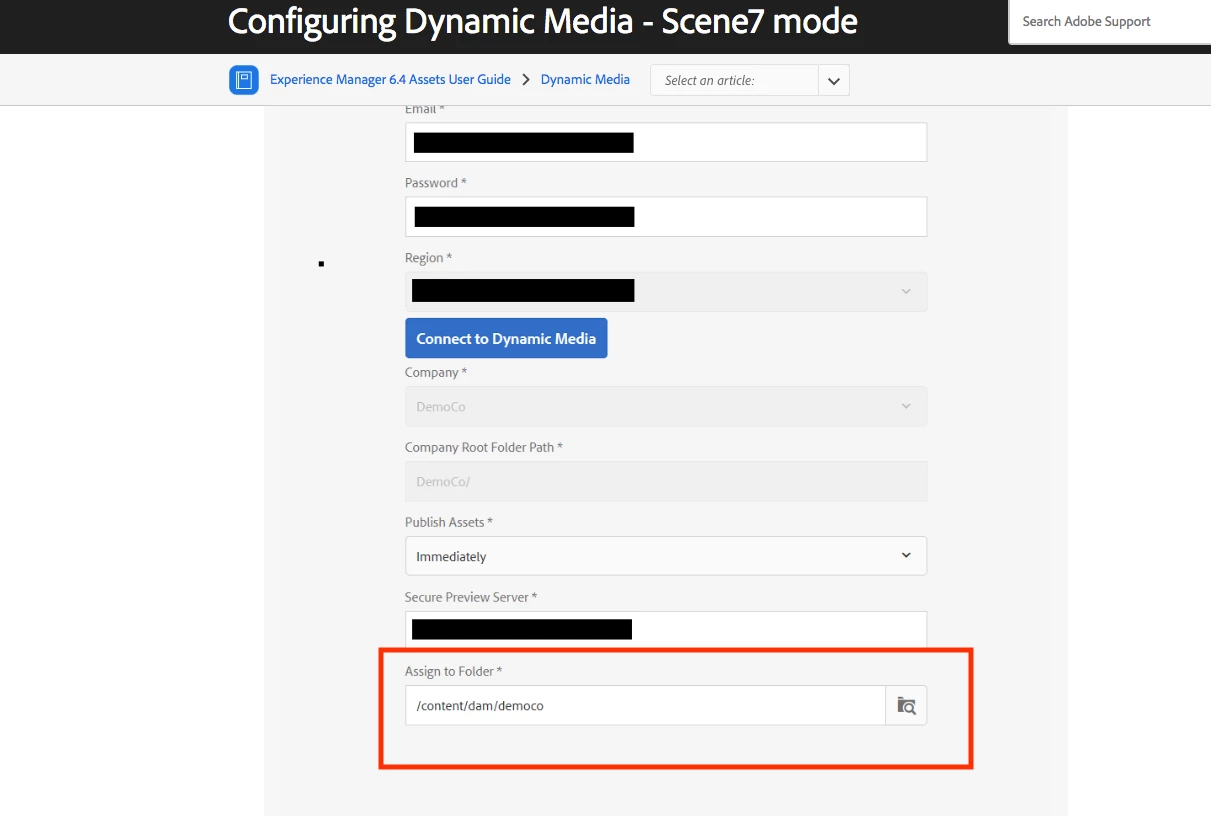1211x816 pixels.
Task: Open the Experience Manager 6.4 Assets User Guide link
Action: coord(390,80)
